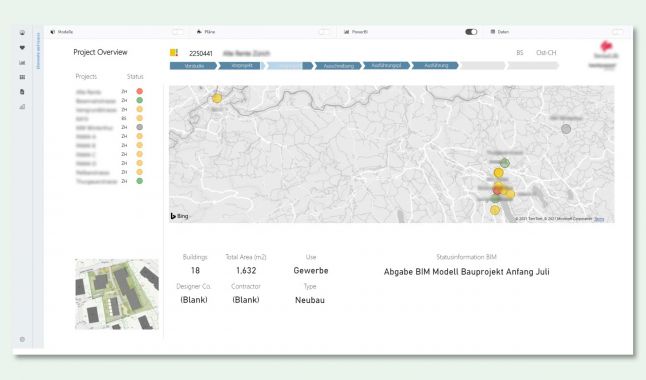646x380 pixels.
Task: Select the Ausschreibung phase step
Action: (338, 66)
